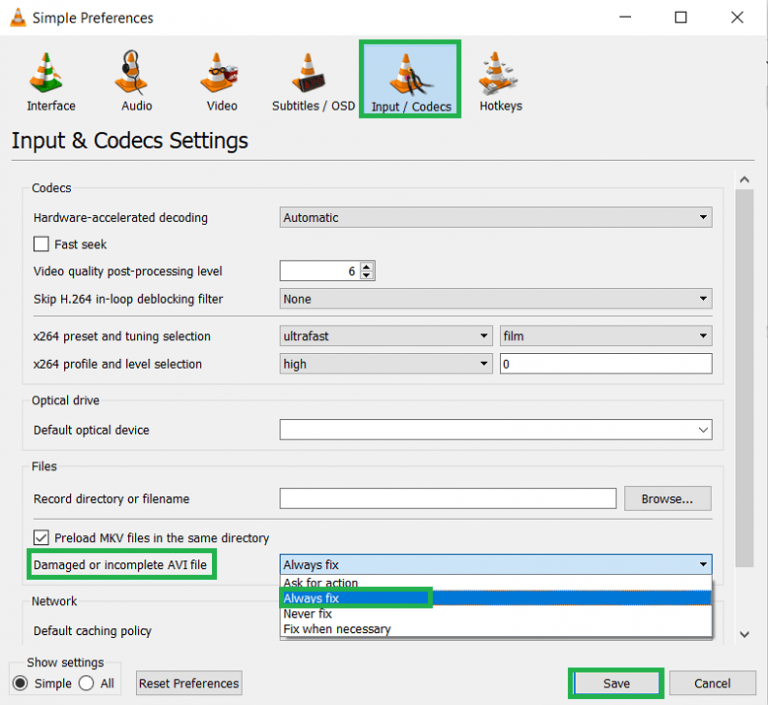Choose Ask for action option
Viewport: 768px width, 705px height.
click(496, 583)
